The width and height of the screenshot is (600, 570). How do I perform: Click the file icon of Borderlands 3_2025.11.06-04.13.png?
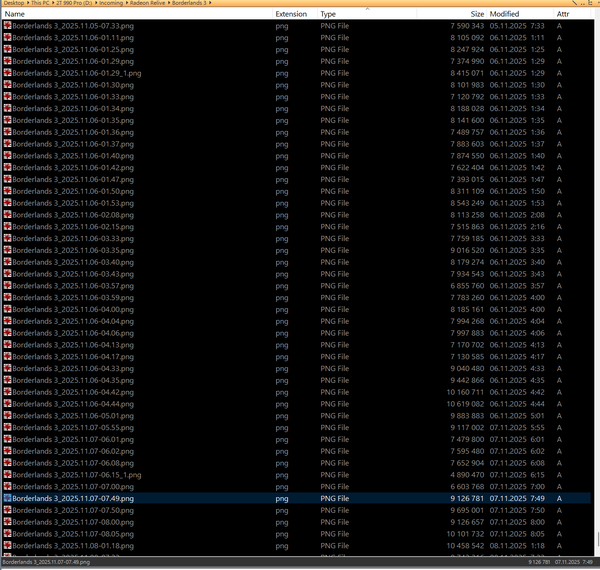coord(7,345)
